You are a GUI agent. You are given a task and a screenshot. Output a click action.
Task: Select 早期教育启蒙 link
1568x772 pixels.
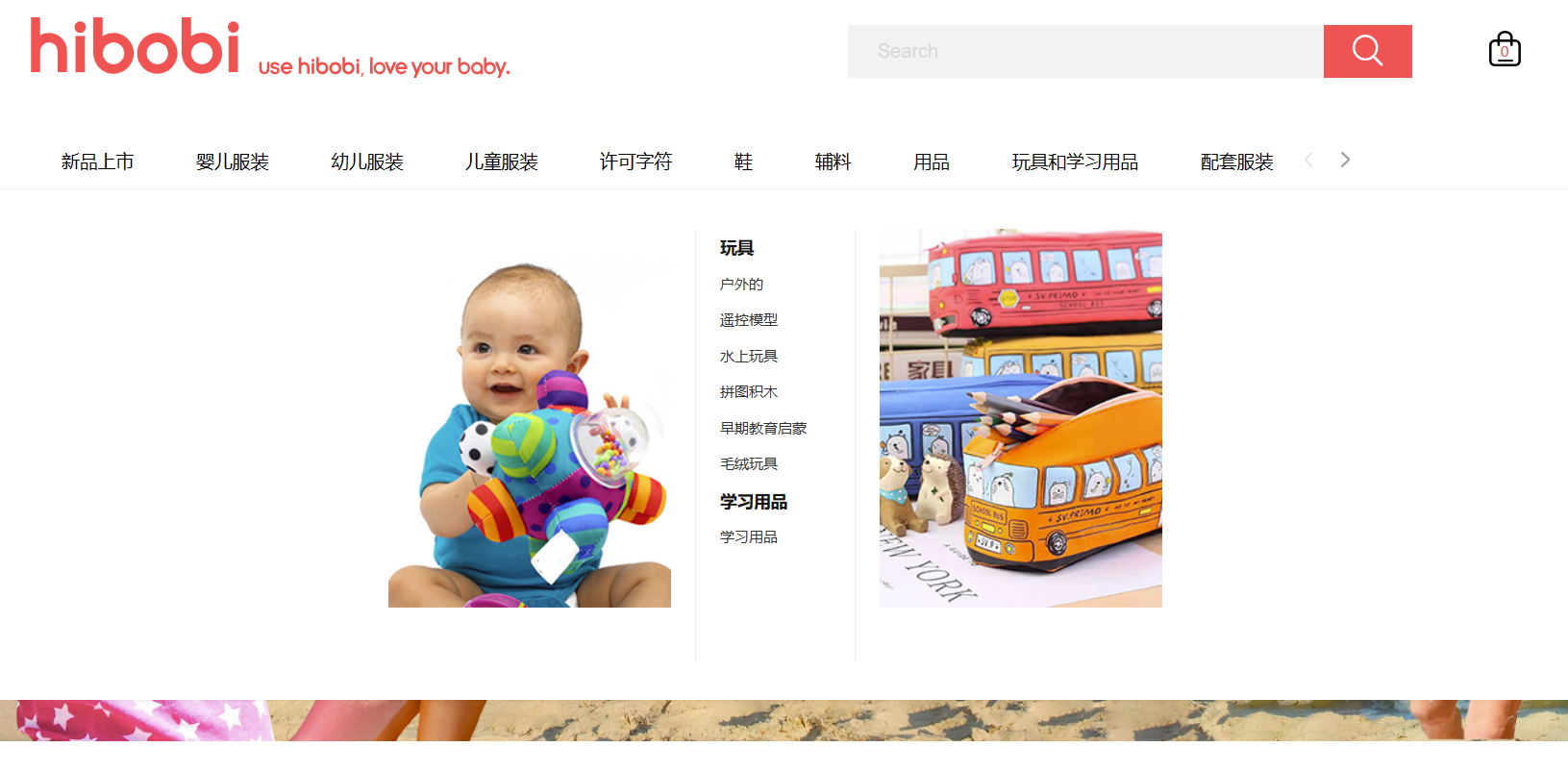763,429
